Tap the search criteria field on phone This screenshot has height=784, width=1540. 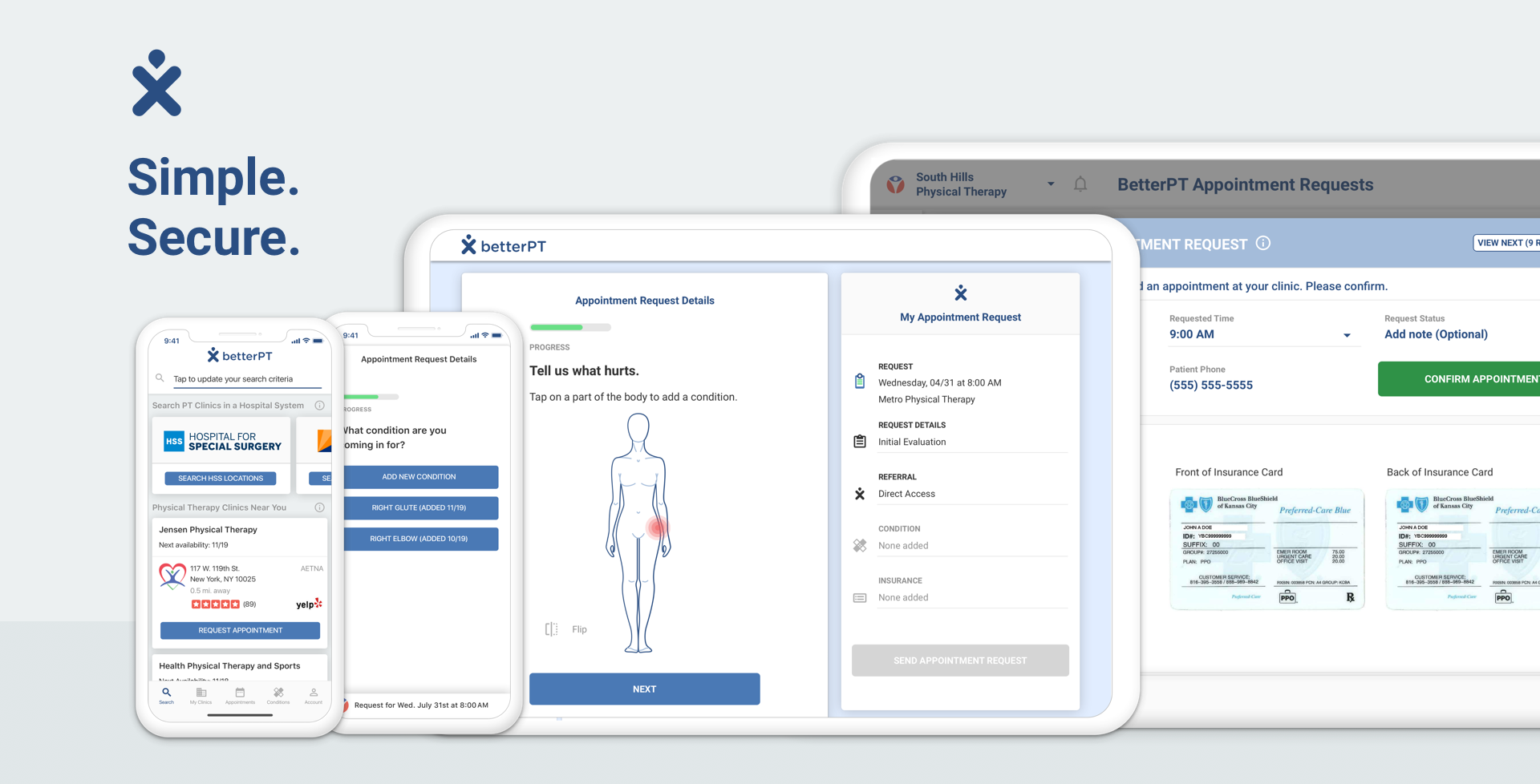coord(247,379)
